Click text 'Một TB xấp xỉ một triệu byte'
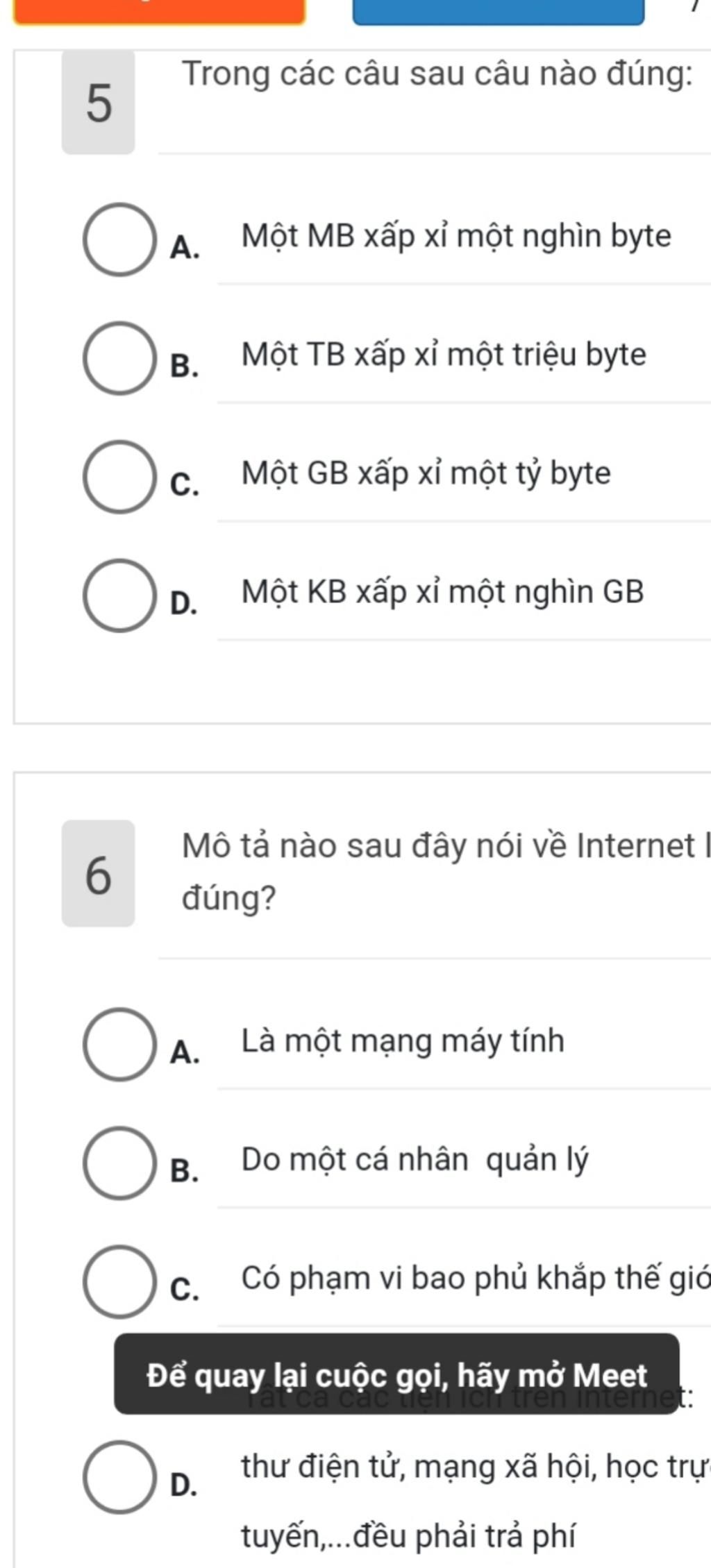The width and height of the screenshot is (711, 1568). [444, 355]
